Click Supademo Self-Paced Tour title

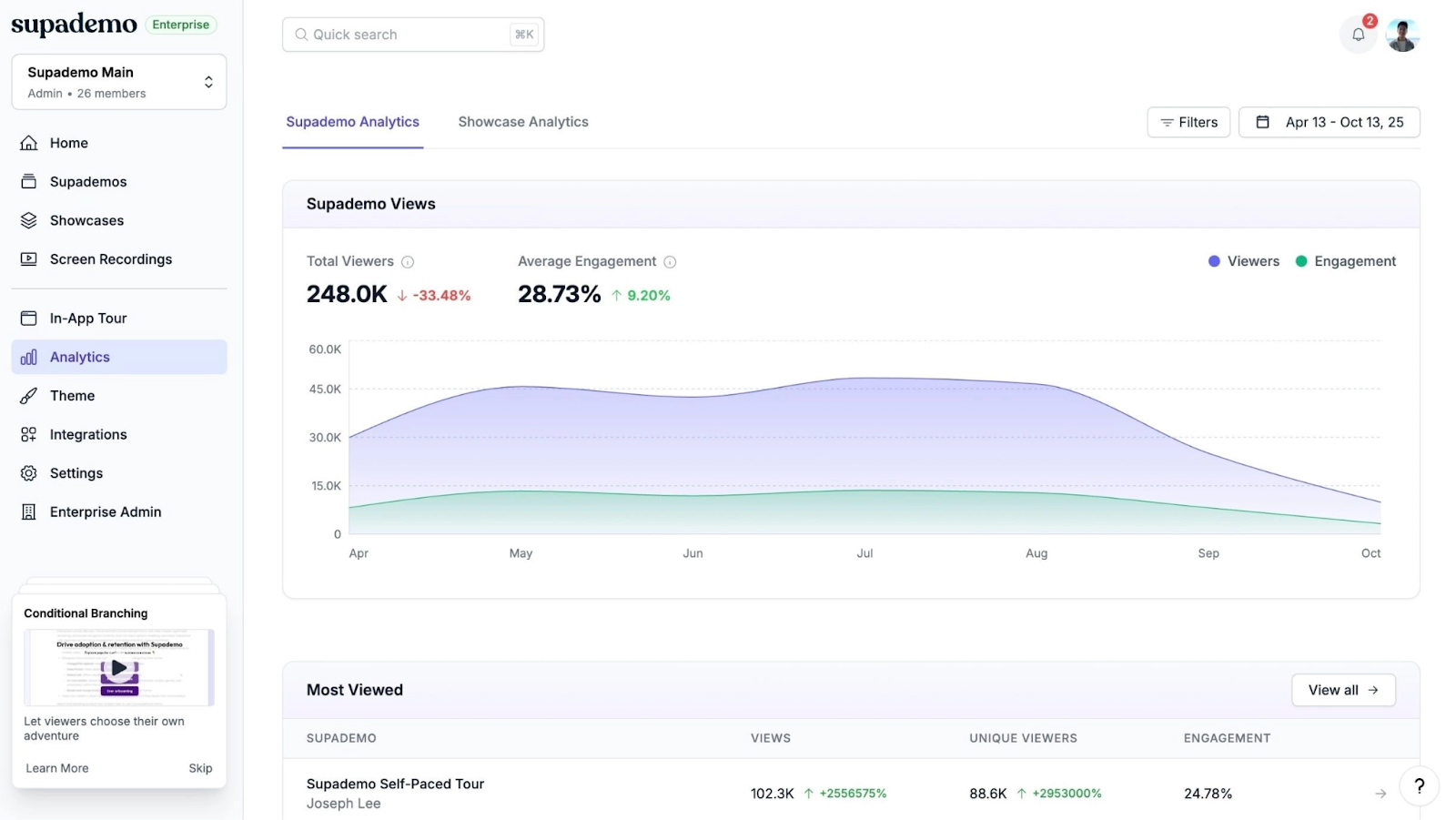(x=395, y=784)
